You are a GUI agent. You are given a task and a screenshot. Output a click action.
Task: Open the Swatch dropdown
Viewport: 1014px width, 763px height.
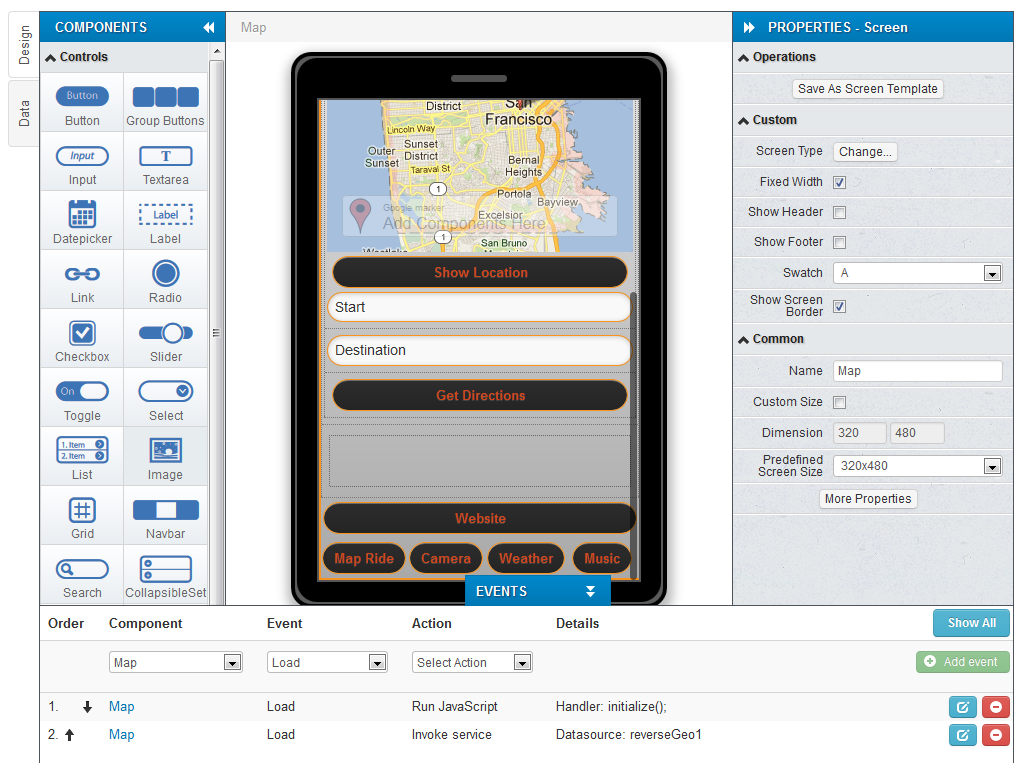click(917, 273)
